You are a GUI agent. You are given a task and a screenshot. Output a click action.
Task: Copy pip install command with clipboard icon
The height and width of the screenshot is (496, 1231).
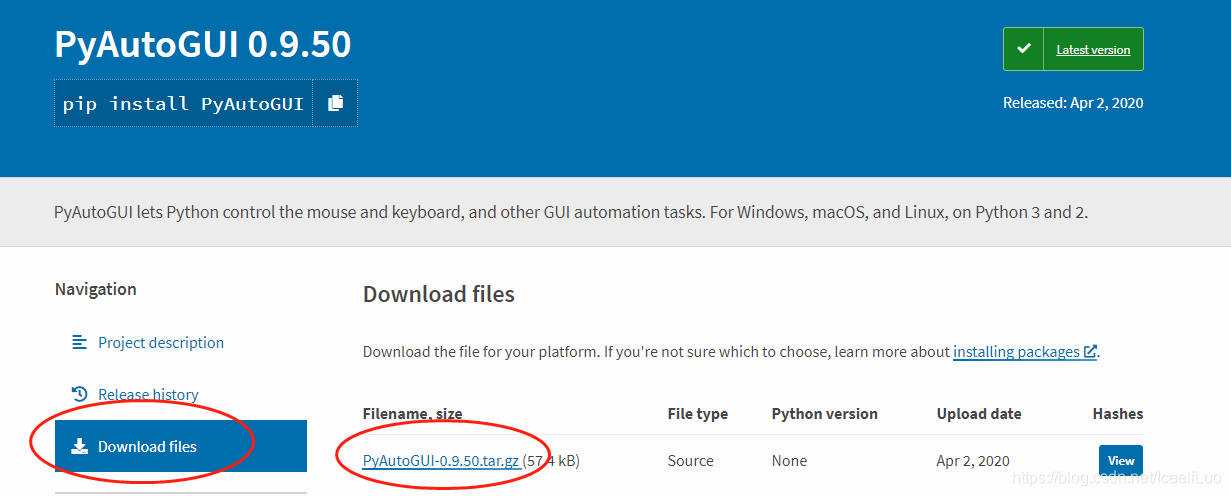pos(335,103)
